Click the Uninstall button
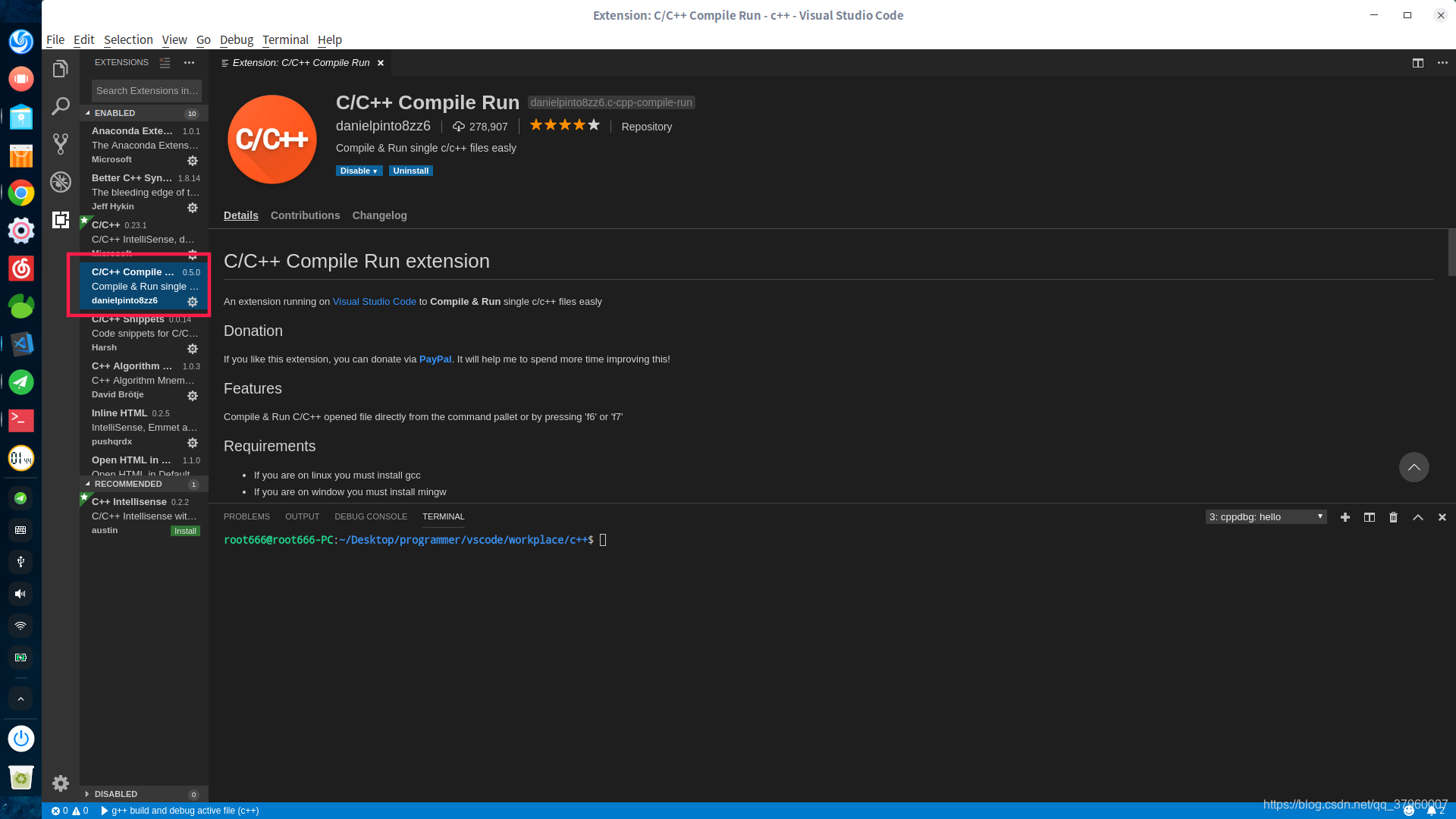 click(x=410, y=171)
